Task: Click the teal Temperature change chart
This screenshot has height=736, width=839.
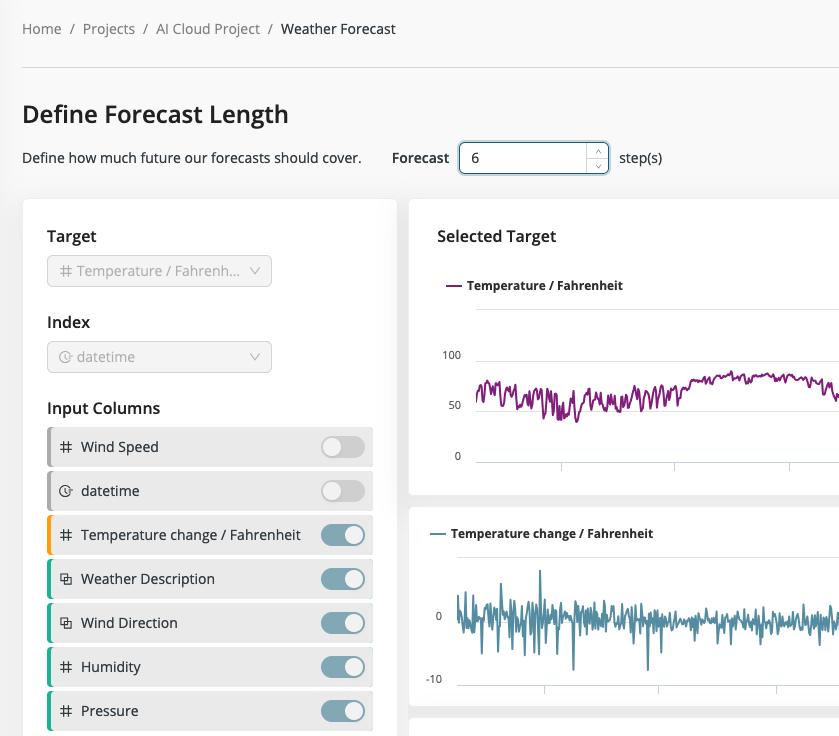Action: [647, 620]
